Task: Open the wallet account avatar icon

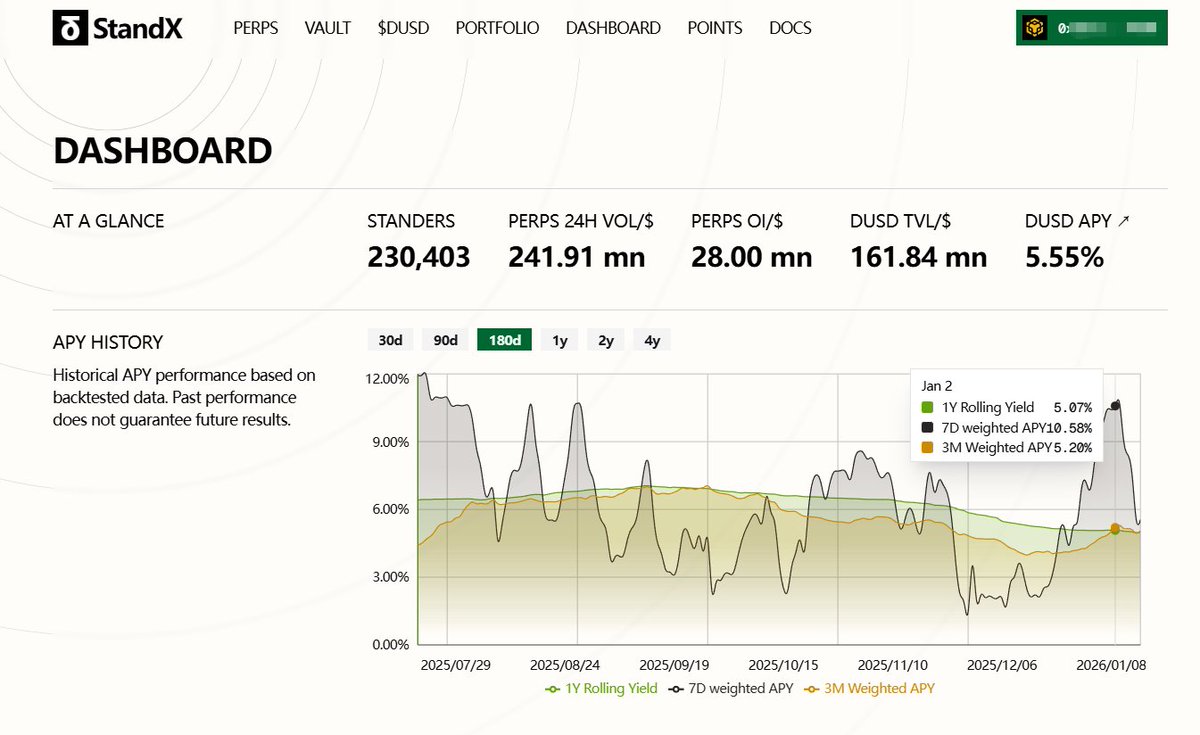Action: click(1036, 28)
